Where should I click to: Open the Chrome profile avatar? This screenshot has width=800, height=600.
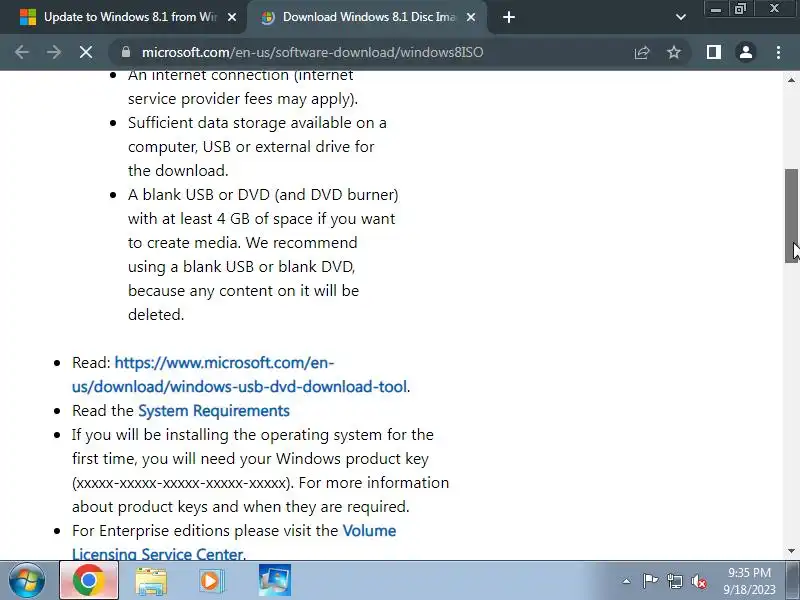746,52
